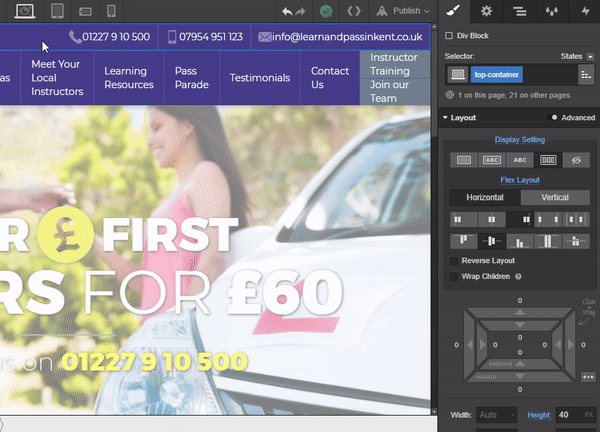Select the 07954 951 123 mobile link

205,37
